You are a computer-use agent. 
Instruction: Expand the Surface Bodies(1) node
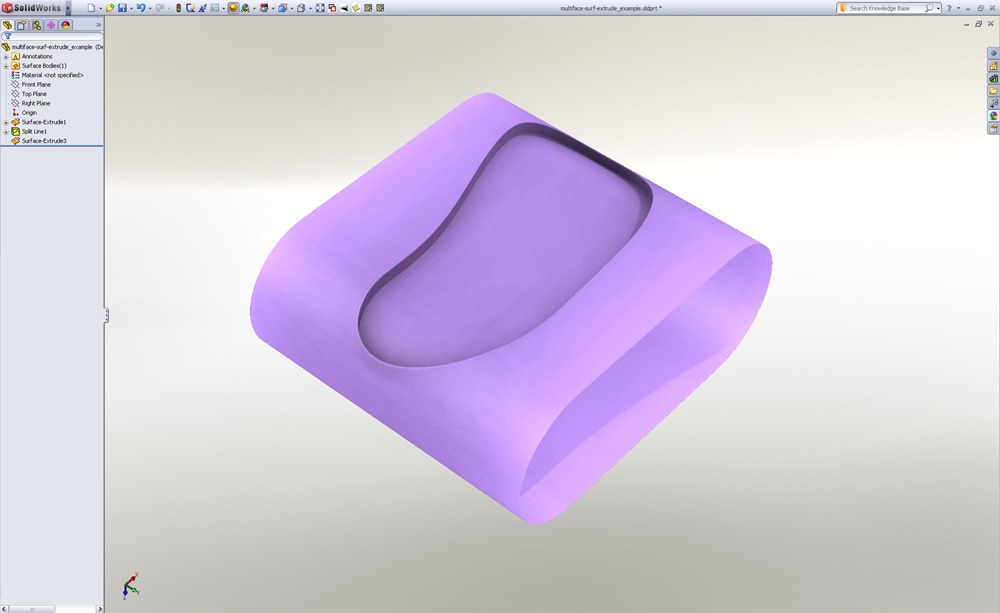[x=6, y=66]
